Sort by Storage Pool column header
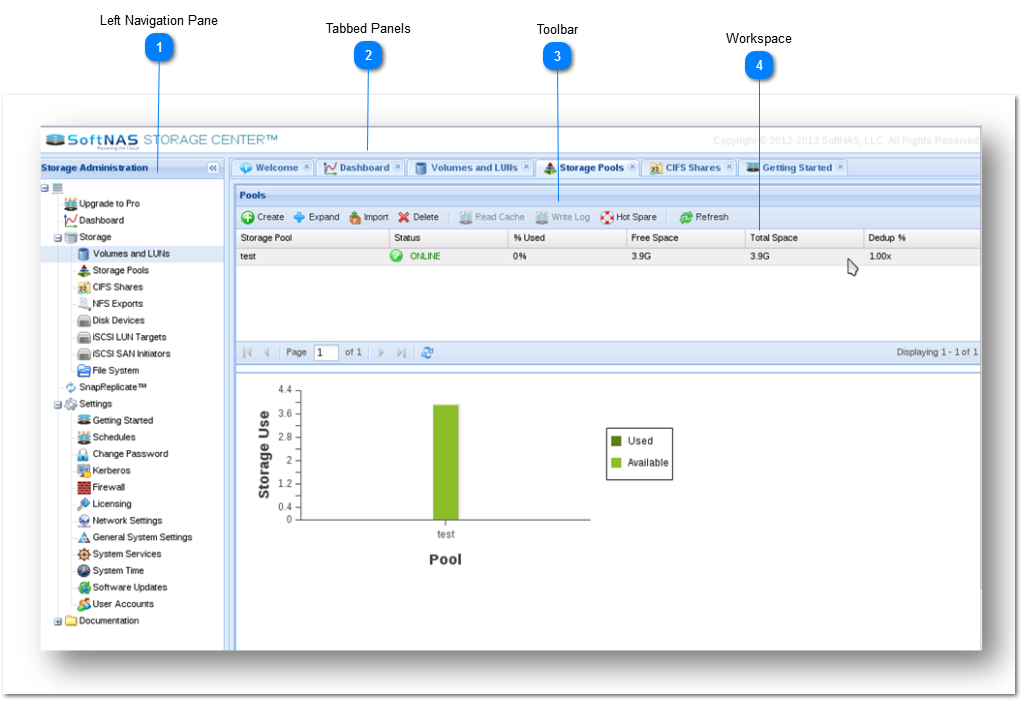This screenshot has height=702, width=1023. pos(313,238)
